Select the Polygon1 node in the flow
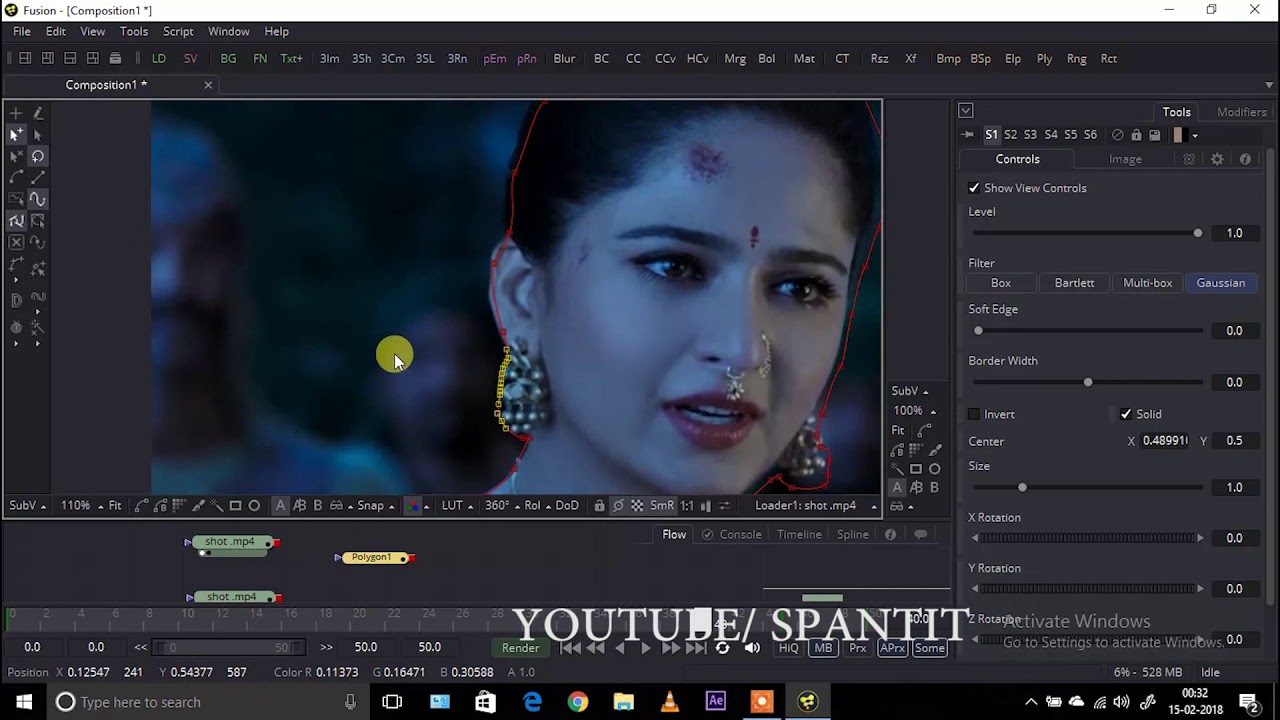The image size is (1280, 720). point(372,557)
